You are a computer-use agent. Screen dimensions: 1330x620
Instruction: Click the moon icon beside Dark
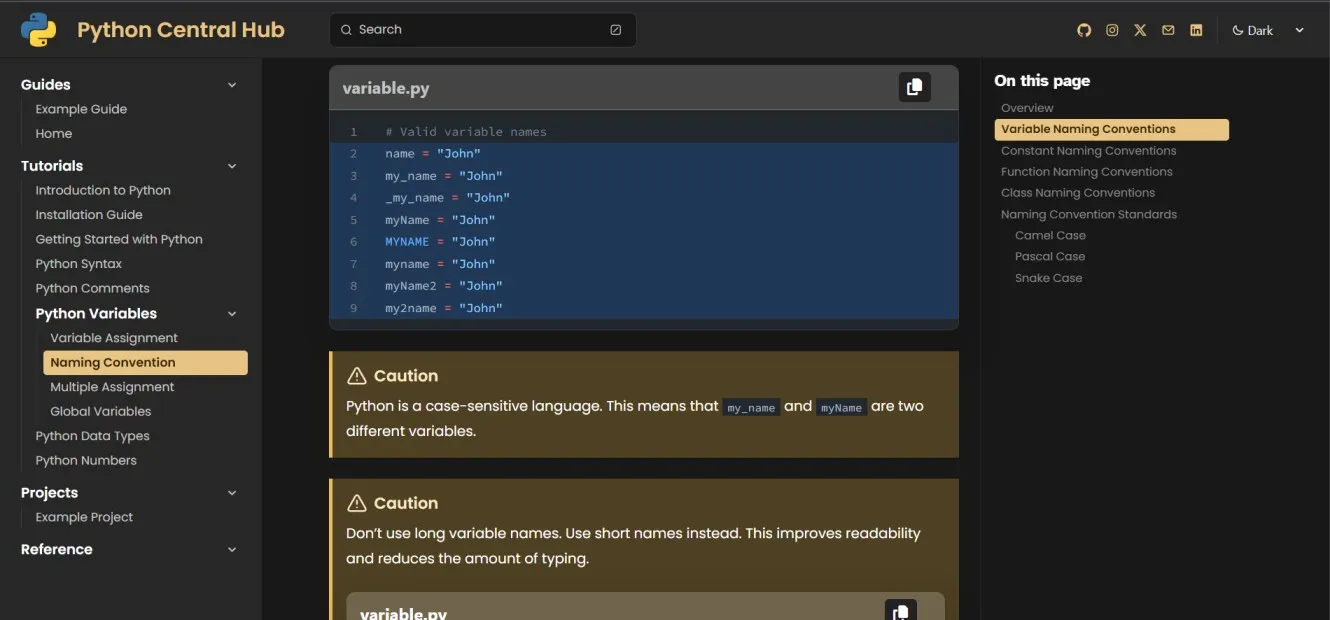(1238, 30)
